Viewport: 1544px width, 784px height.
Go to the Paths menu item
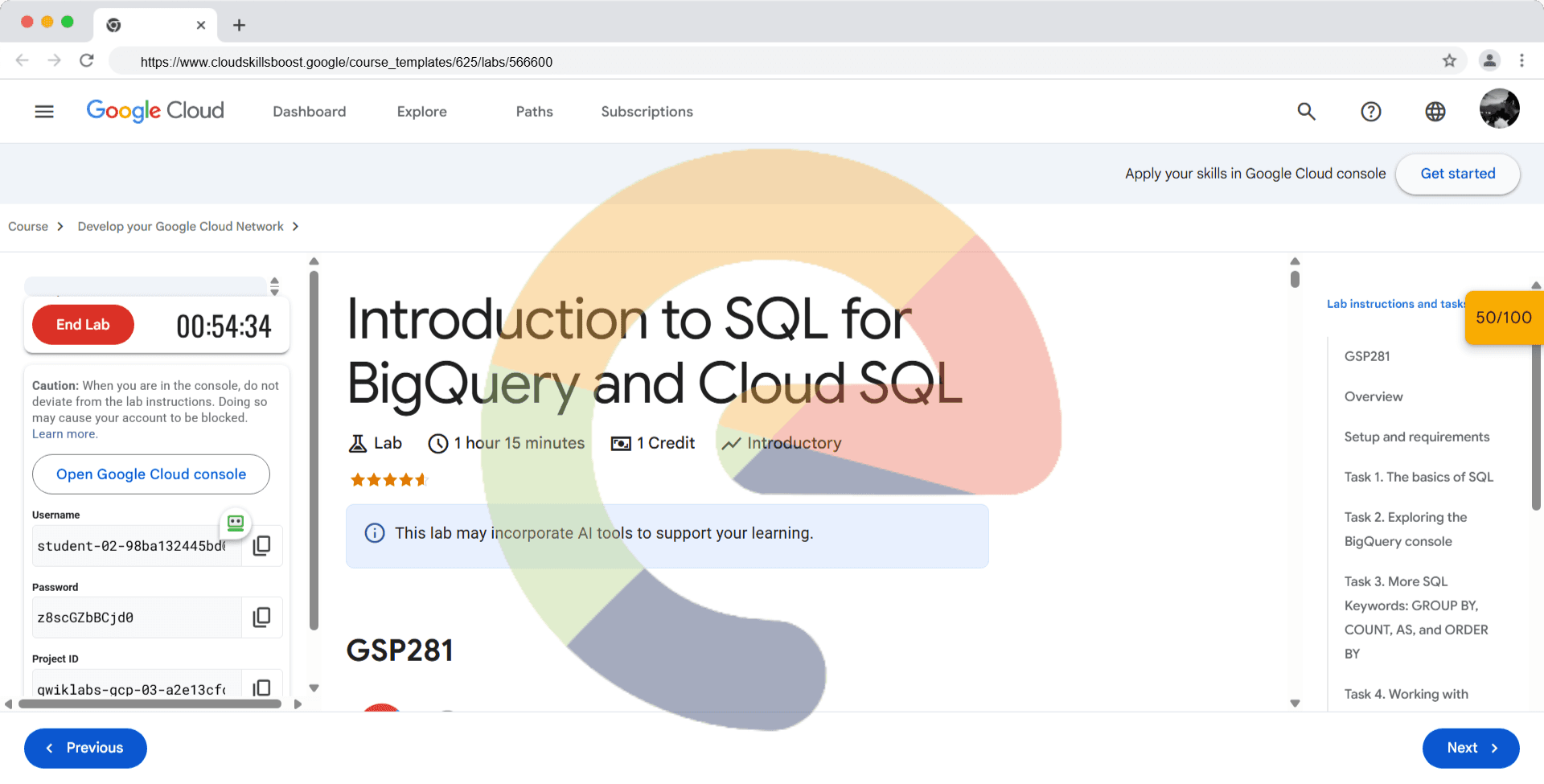[534, 112]
